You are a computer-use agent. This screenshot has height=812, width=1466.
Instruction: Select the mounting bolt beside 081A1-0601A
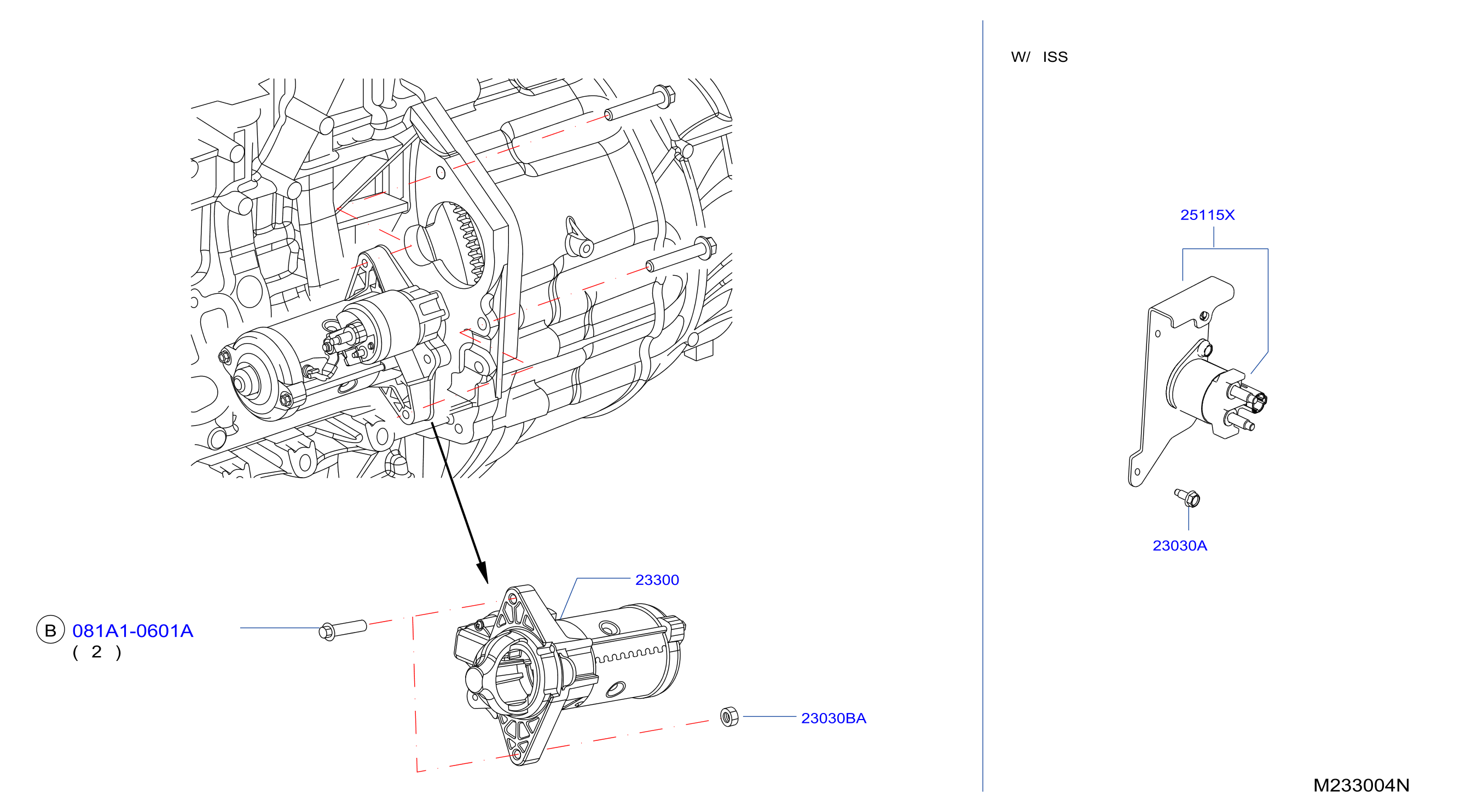coord(343,630)
